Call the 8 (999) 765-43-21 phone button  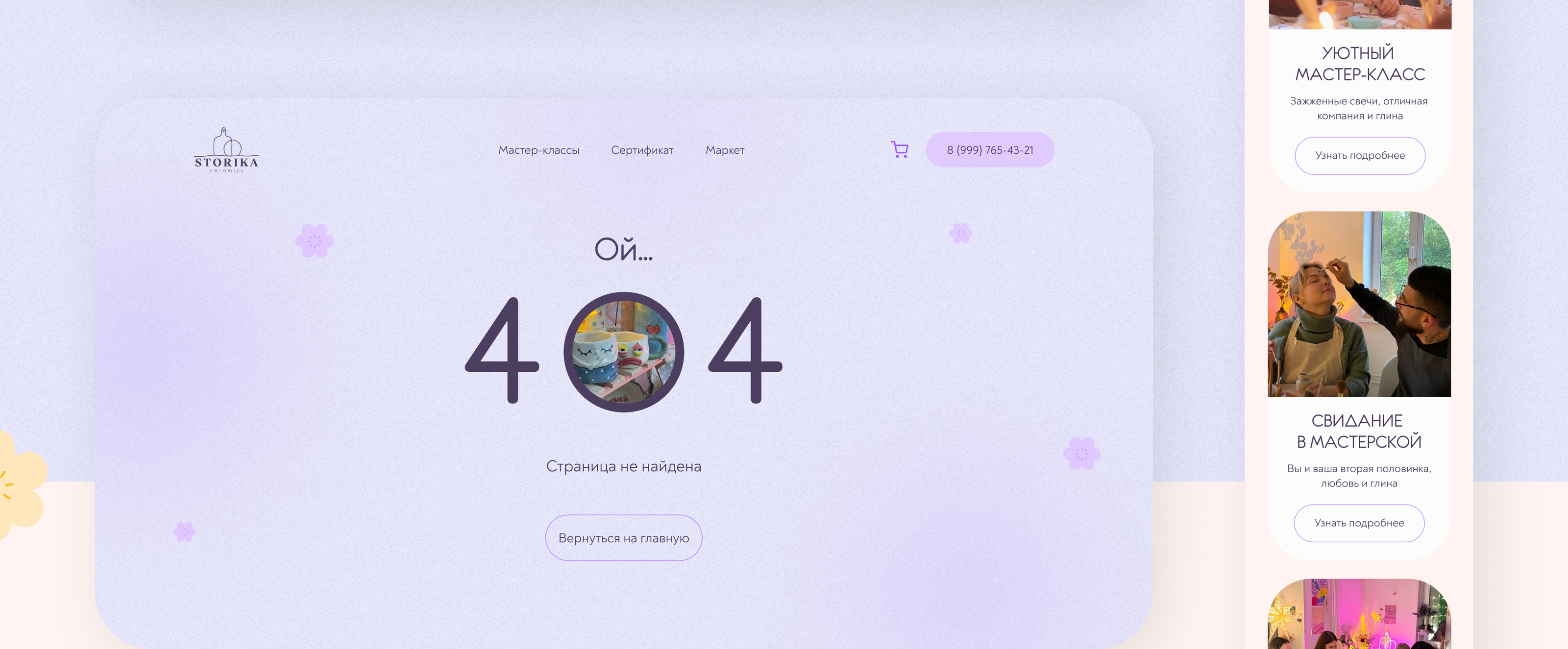(x=990, y=149)
